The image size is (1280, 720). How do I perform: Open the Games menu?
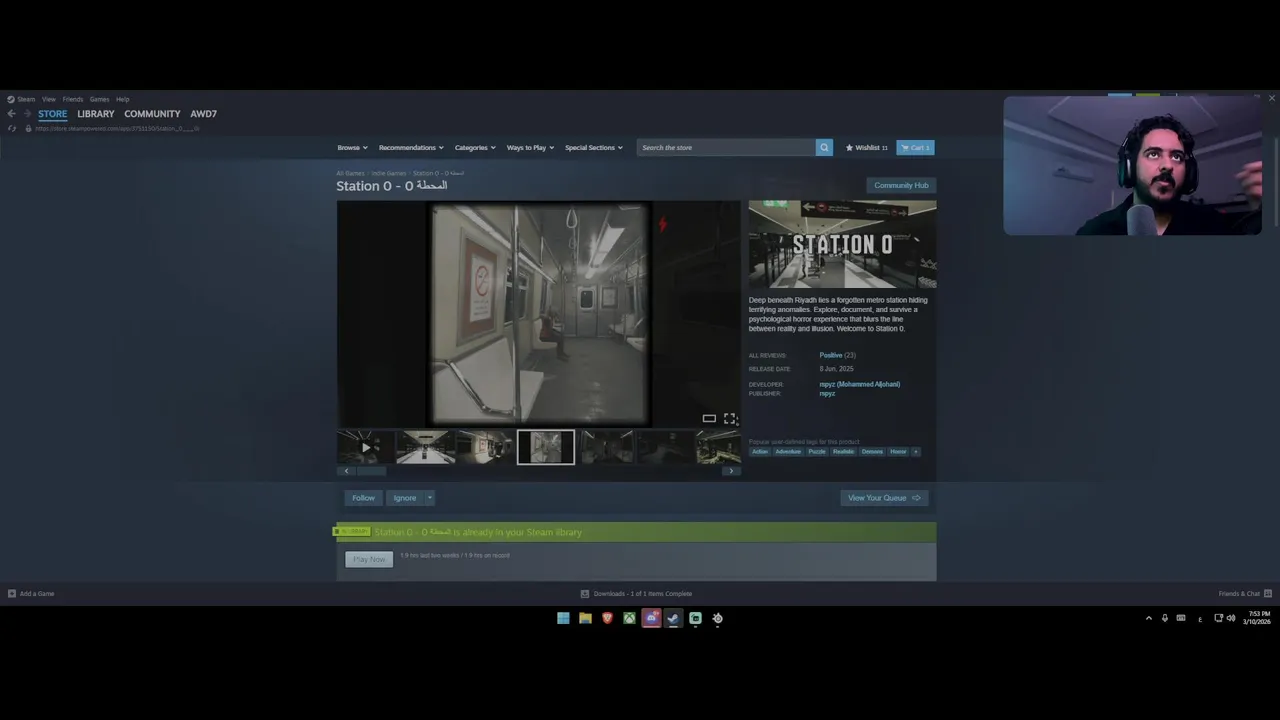click(x=99, y=99)
